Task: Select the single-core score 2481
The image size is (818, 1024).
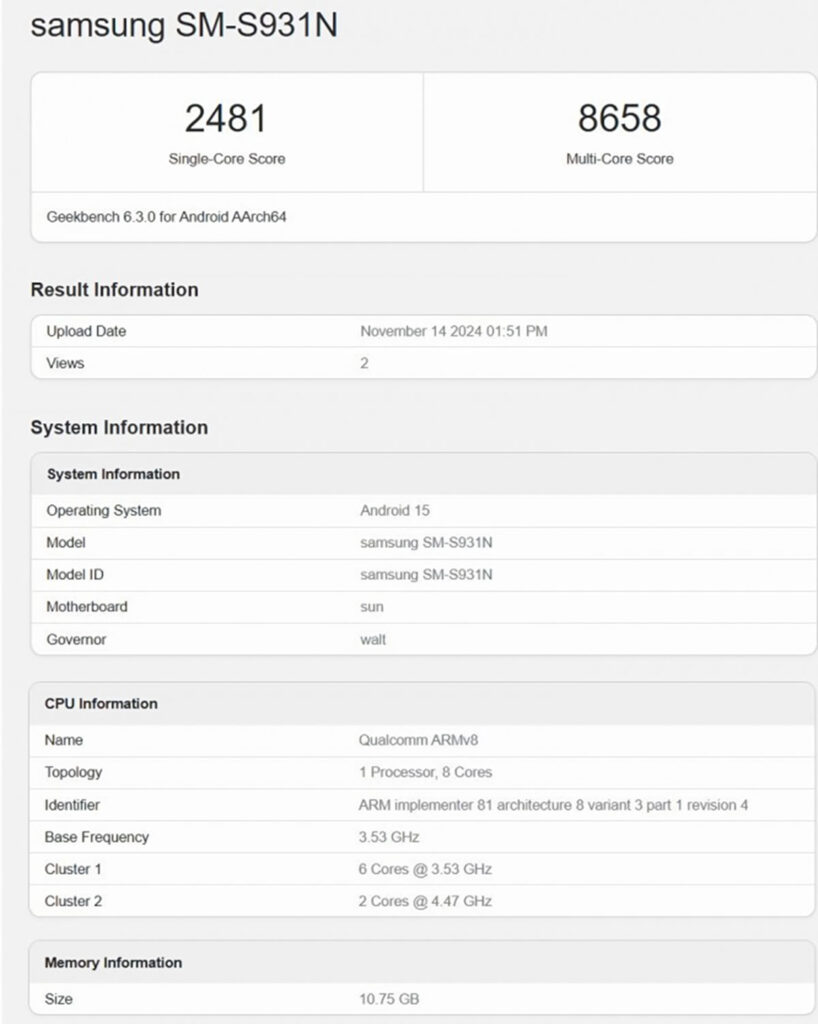Action: 226,119
